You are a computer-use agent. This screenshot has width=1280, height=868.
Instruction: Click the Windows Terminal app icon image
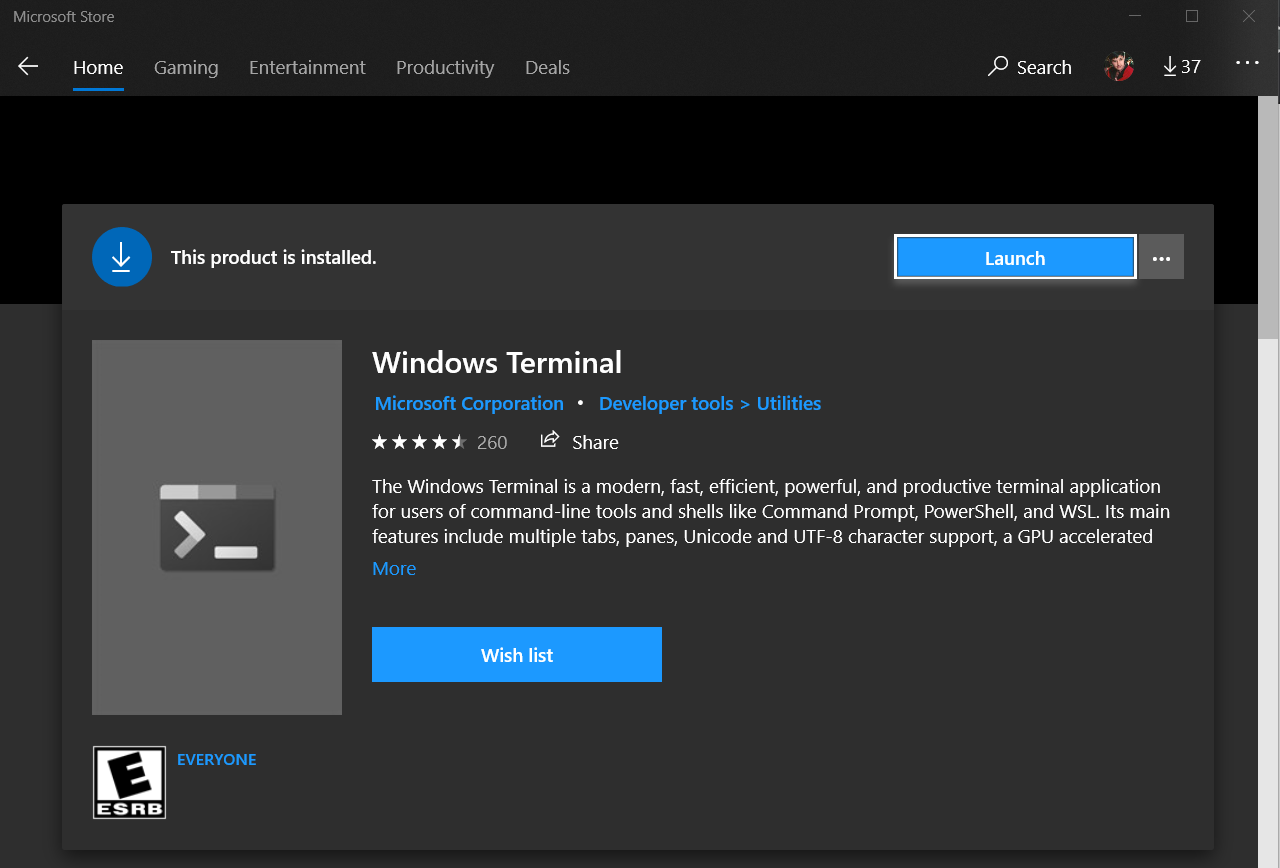pyautogui.click(x=217, y=527)
